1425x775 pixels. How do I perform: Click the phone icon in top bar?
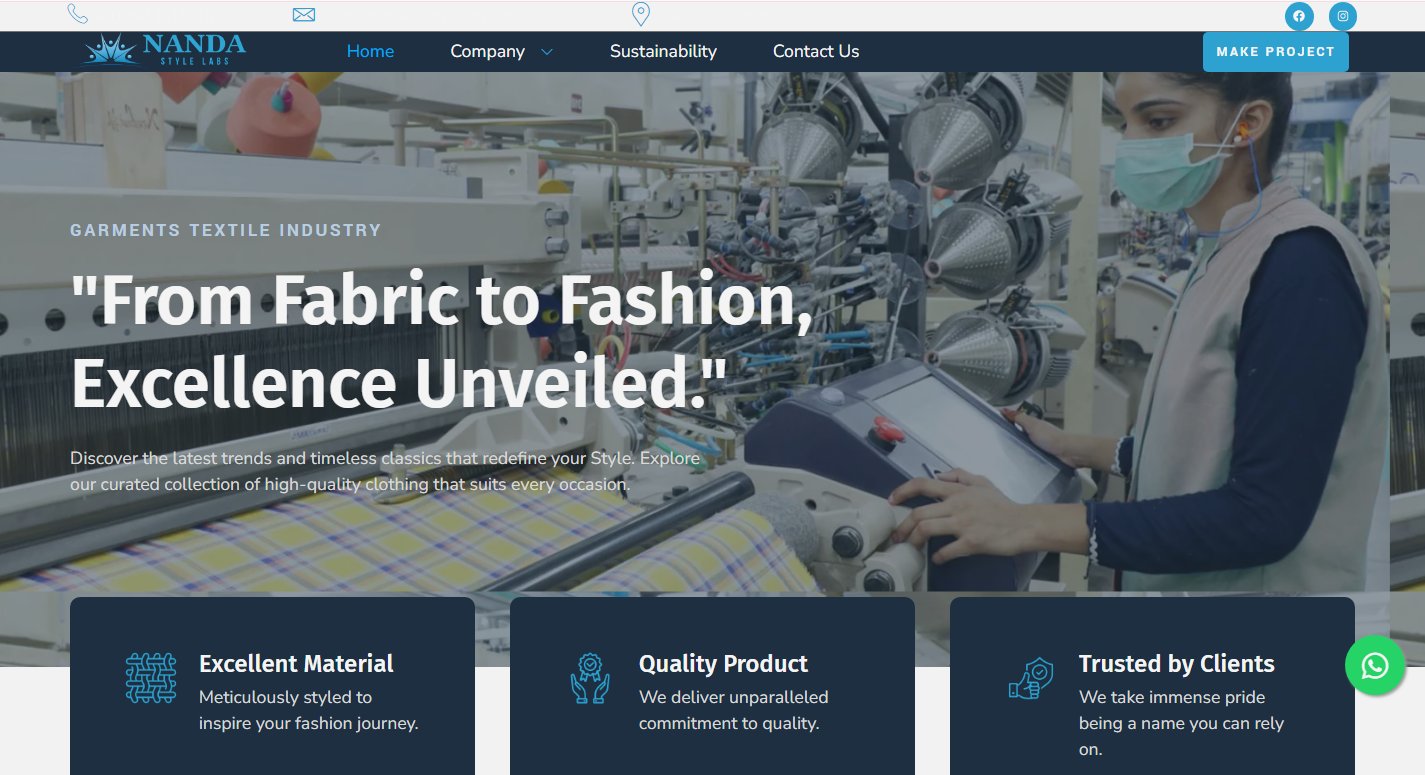[x=77, y=14]
